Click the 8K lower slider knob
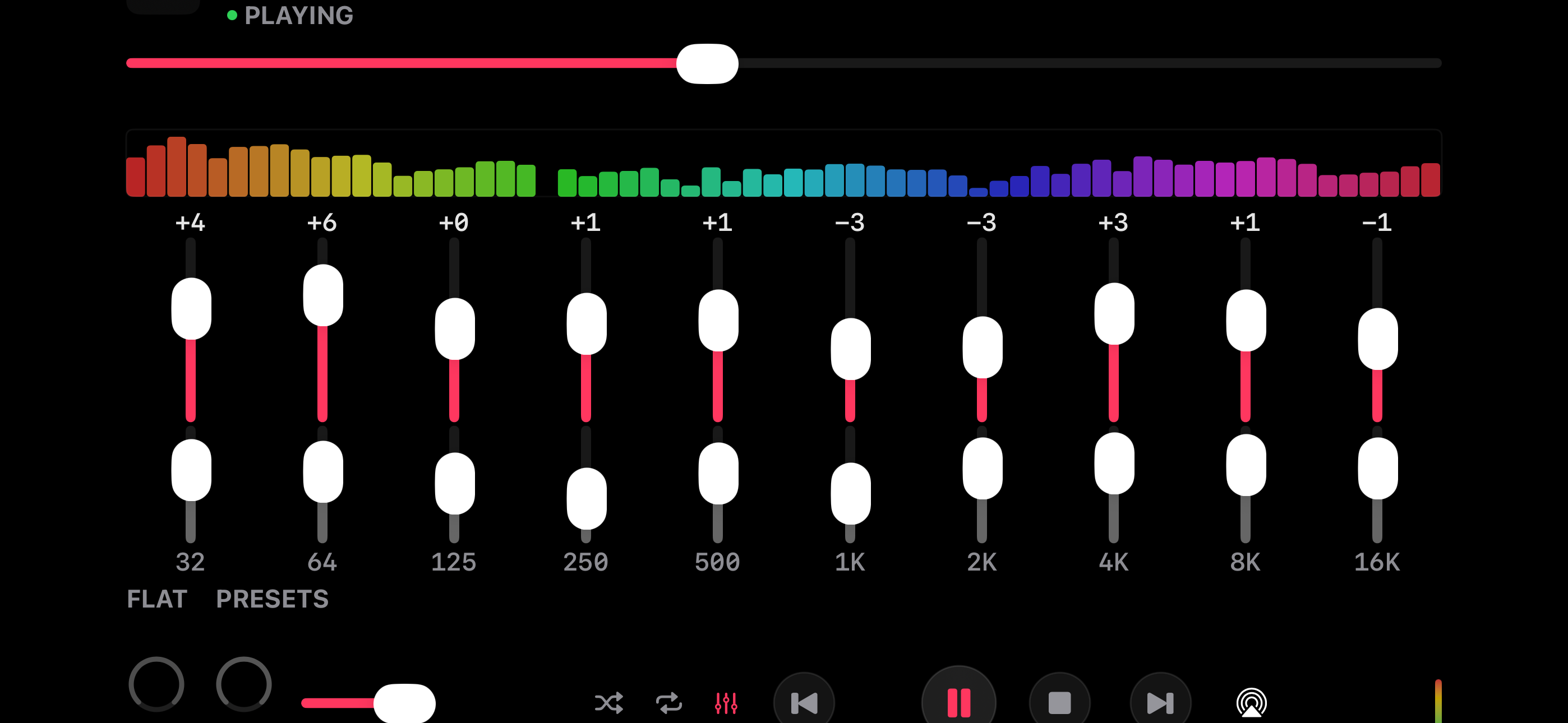The image size is (1568, 723). tap(1246, 465)
